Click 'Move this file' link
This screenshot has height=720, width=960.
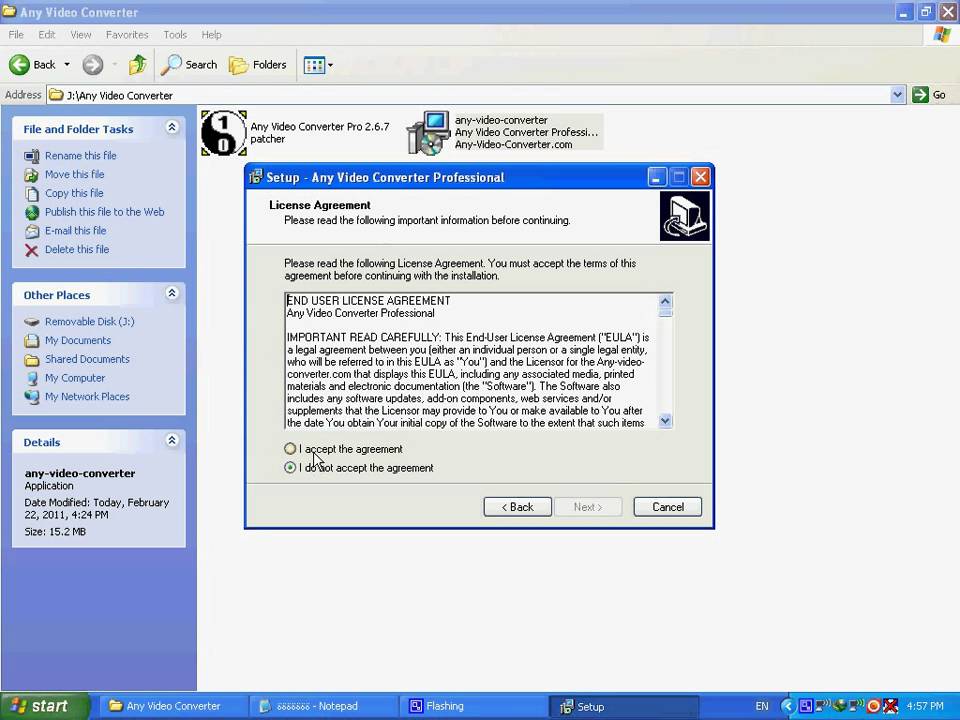tap(75, 174)
